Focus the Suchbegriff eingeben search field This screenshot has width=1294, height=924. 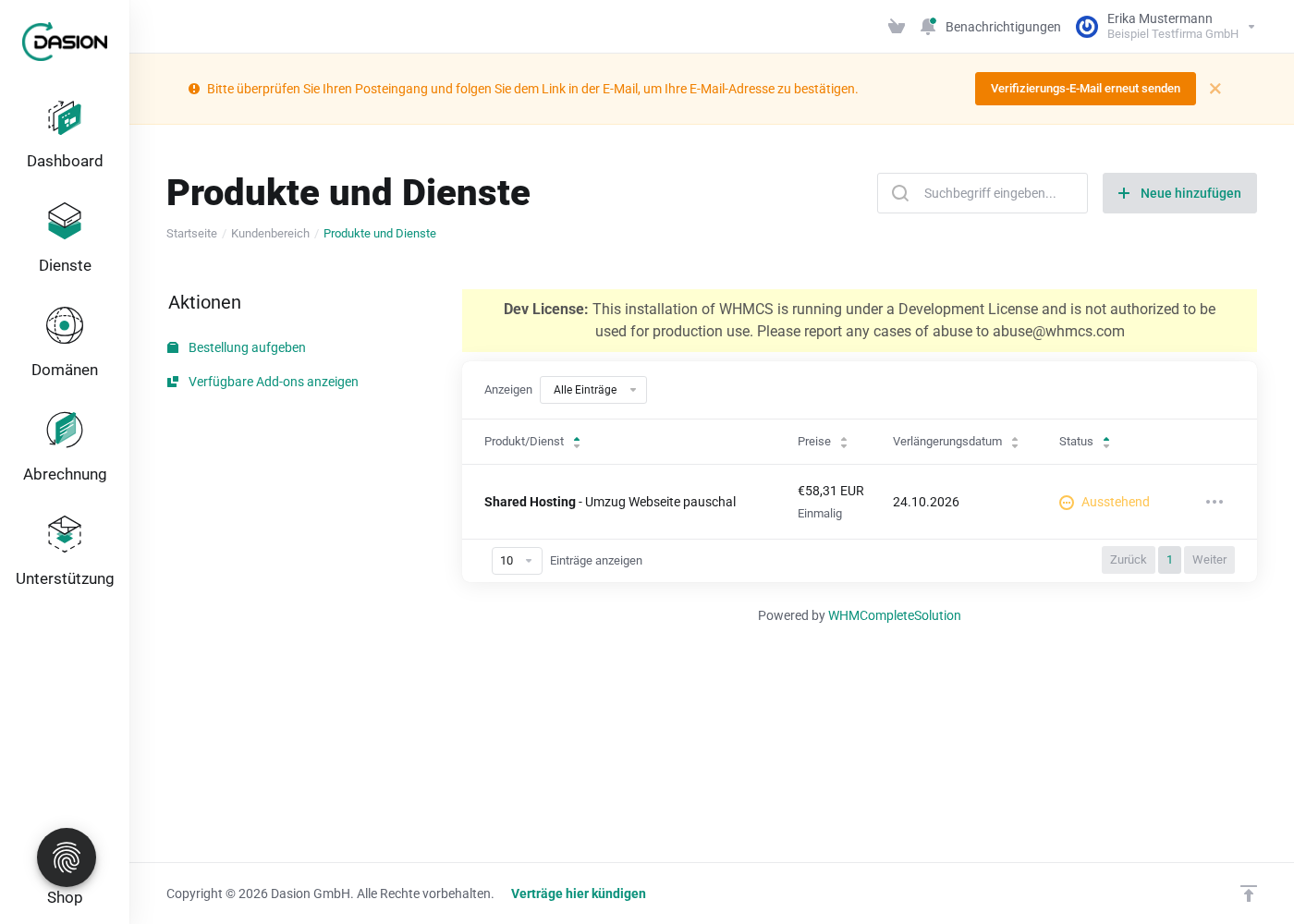[x=983, y=193]
